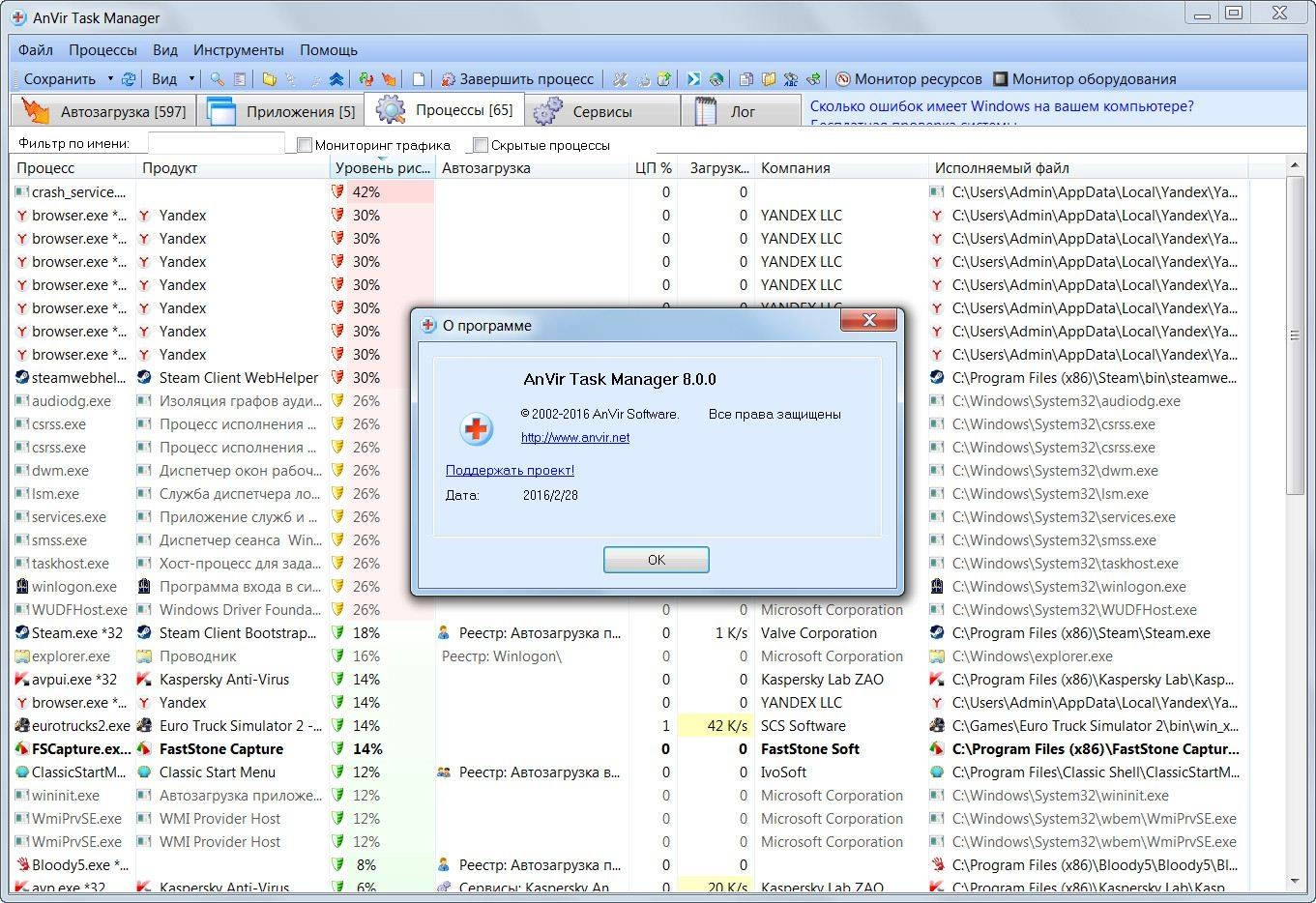
Task: Click the red shield icon in crash_service row
Action: [x=337, y=191]
